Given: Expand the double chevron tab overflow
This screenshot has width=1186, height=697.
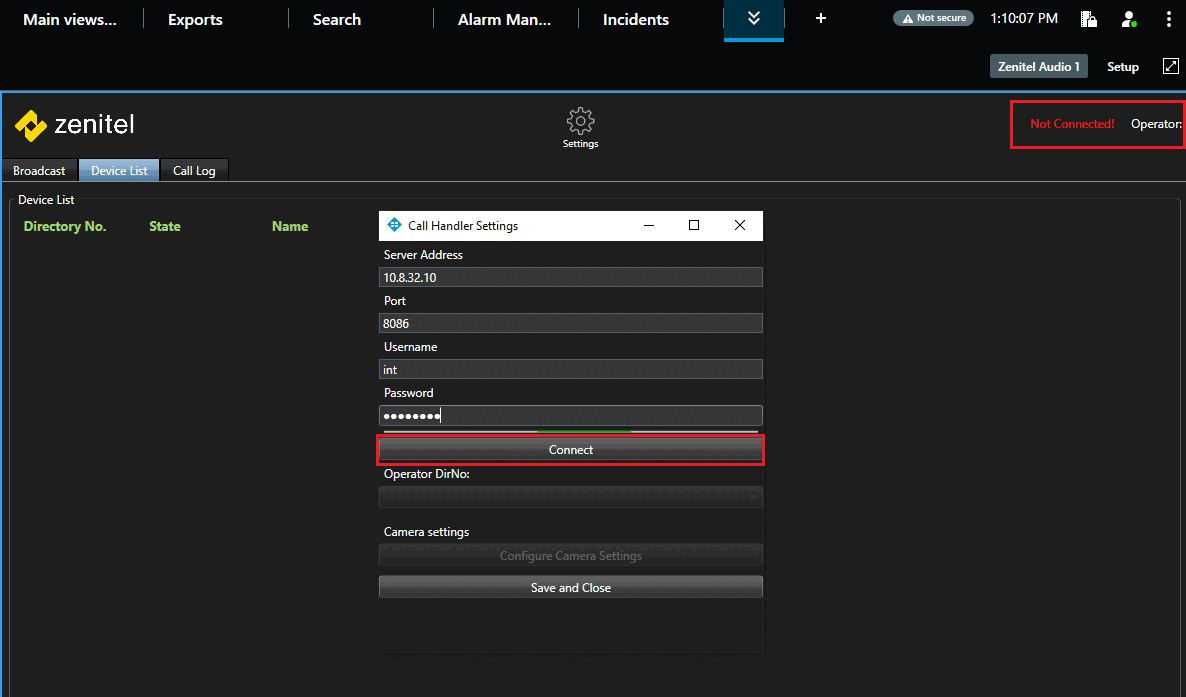Looking at the screenshot, I should tap(754, 19).
